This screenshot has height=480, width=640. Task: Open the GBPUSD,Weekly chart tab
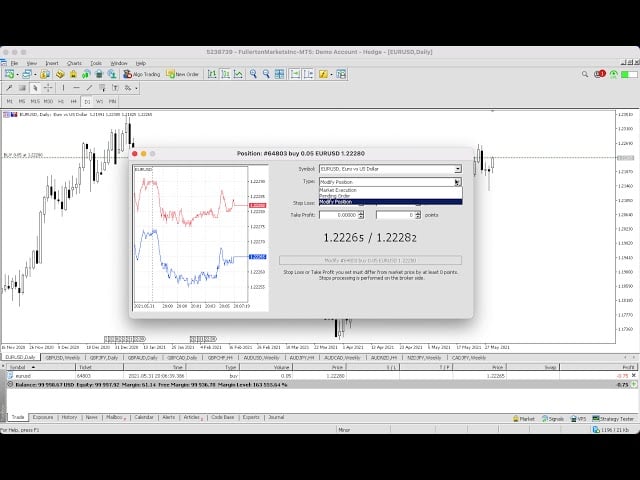pyautogui.click(x=62, y=358)
